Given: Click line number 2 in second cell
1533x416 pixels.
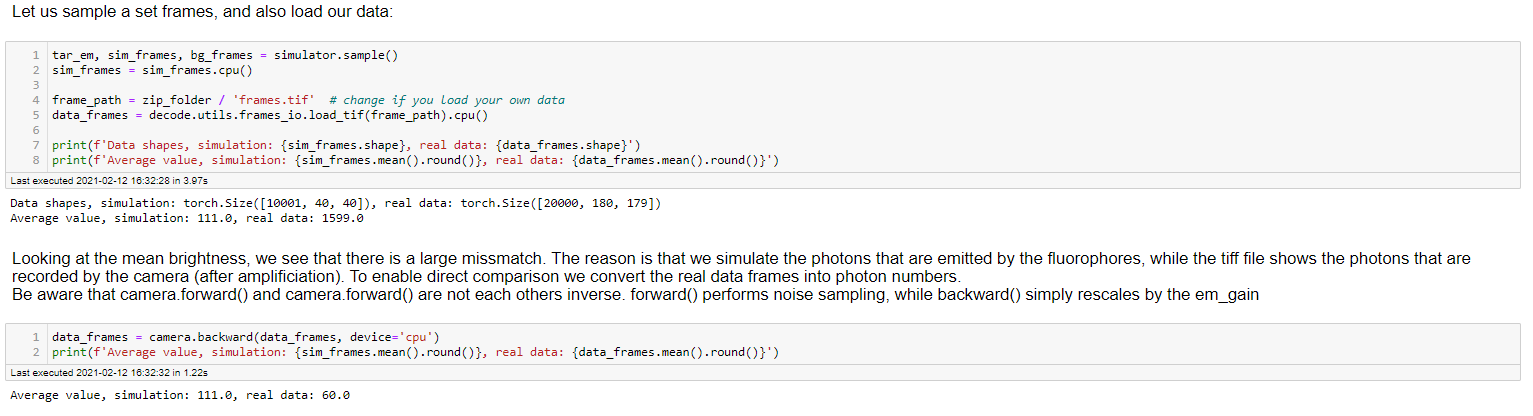Looking at the screenshot, I should (x=35, y=351).
